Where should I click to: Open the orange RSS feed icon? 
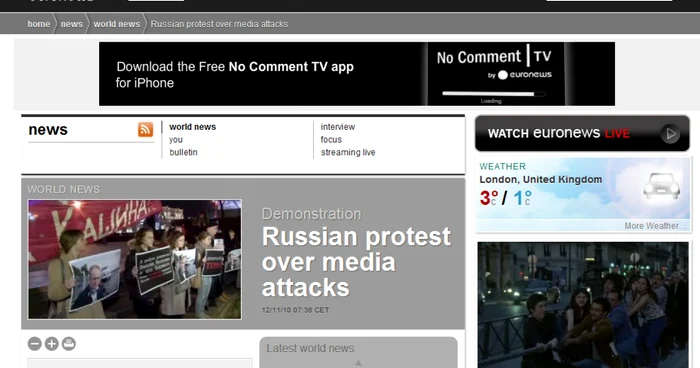pyautogui.click(x=146, y=129)
